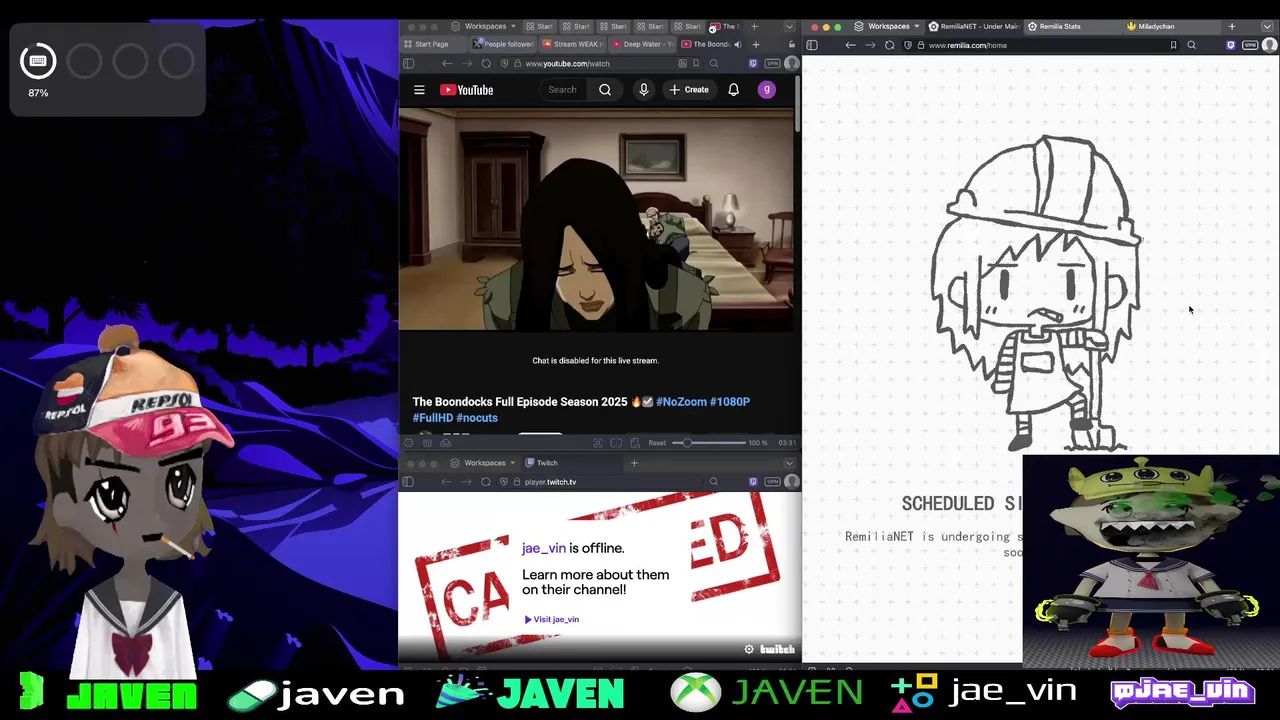This screenshot has height=720, width=1280.
Task: Open a new tab in the Twitch window
Action: 634,463
